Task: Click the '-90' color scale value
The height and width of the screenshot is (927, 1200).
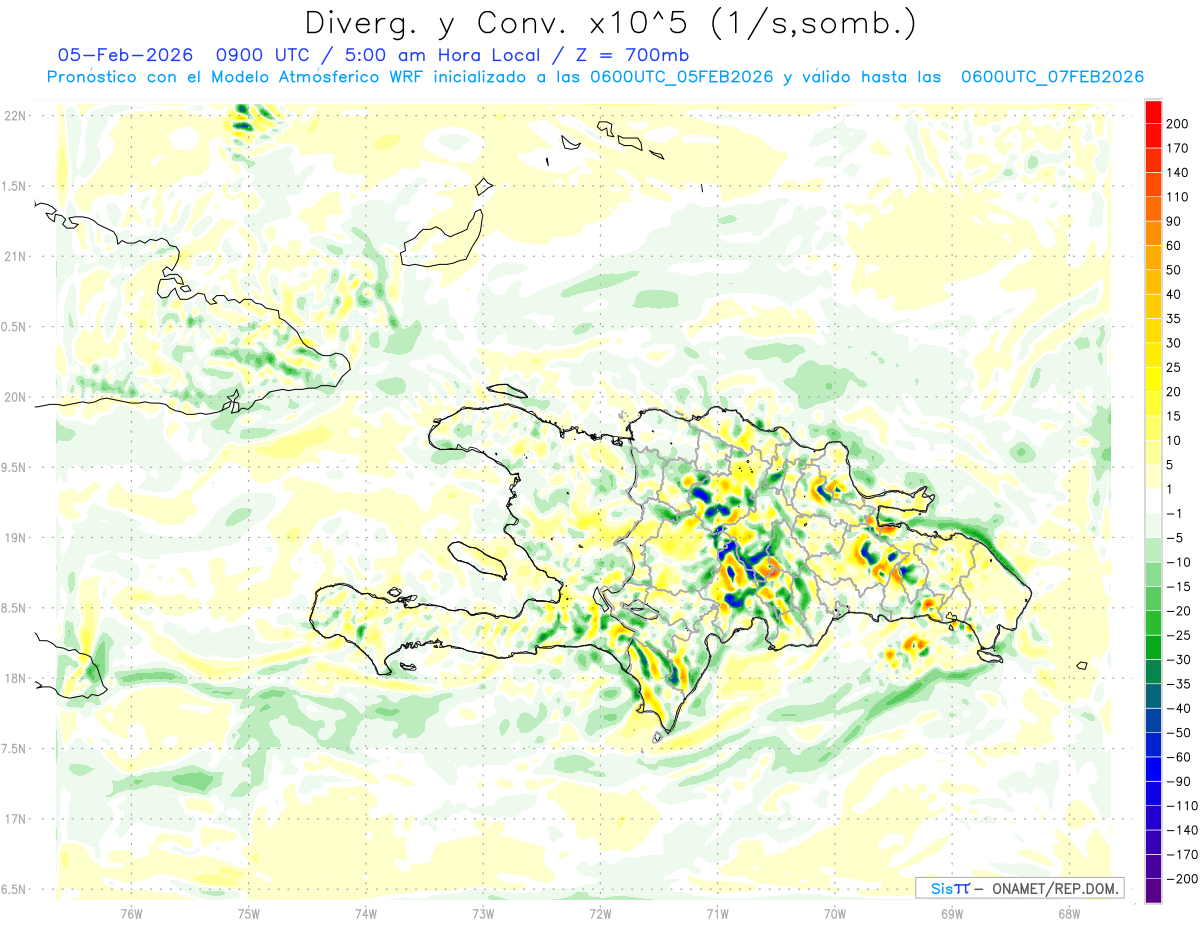Action: click(1180, 782)
